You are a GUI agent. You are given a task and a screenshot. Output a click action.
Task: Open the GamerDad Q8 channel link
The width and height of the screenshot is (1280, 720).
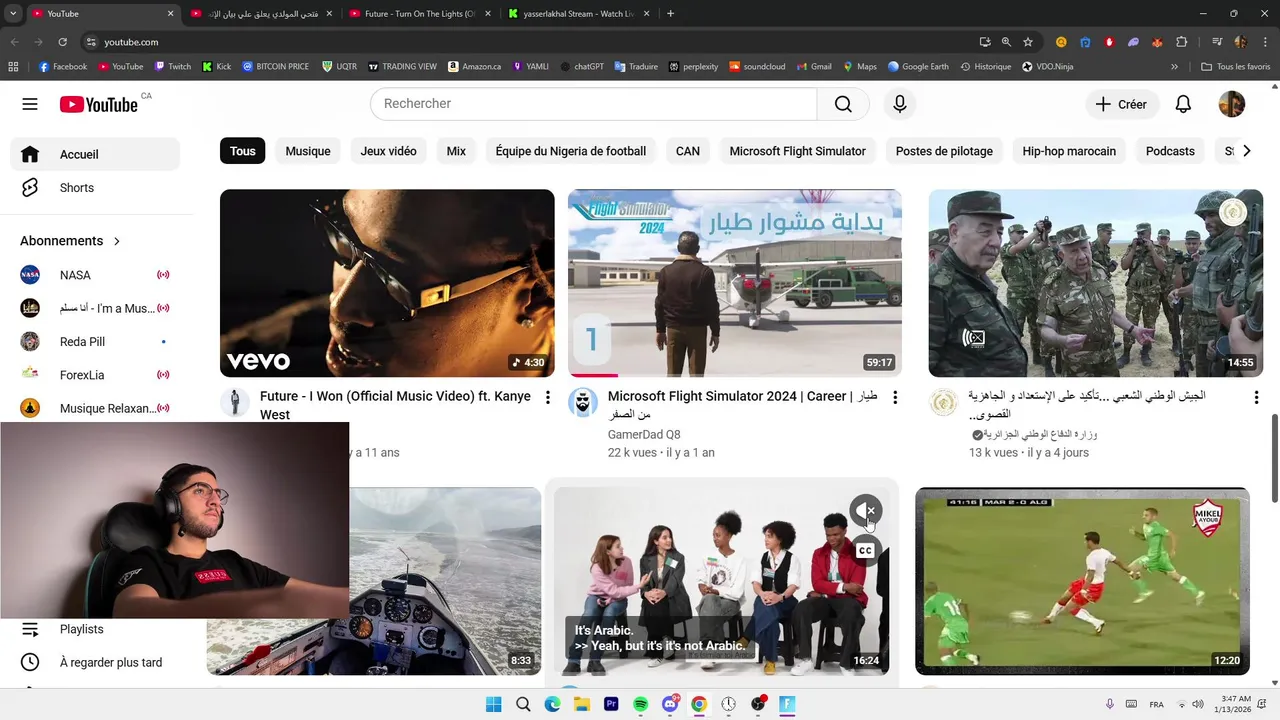tap(644, 434)
